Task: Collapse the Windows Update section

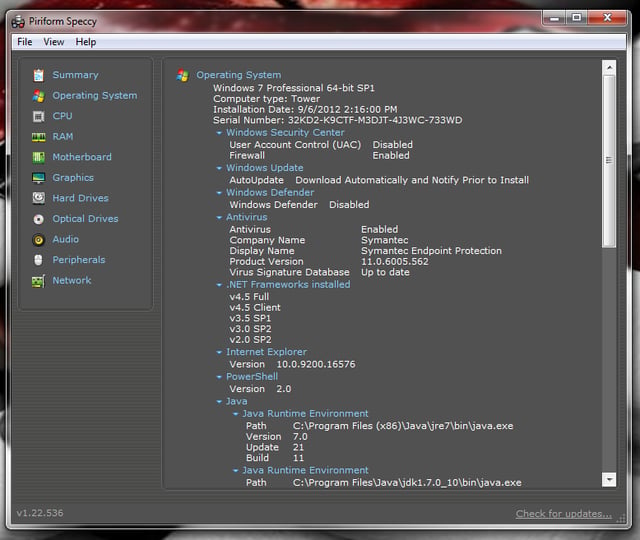Action: [x=219, y=168]
